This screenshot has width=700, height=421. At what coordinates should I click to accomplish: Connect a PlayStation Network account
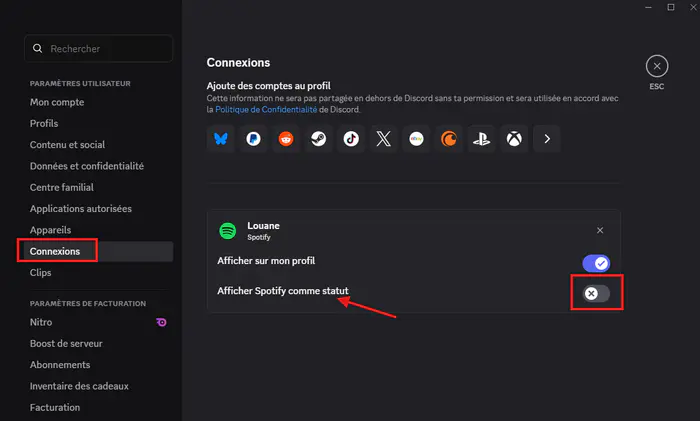pos(481,139)
